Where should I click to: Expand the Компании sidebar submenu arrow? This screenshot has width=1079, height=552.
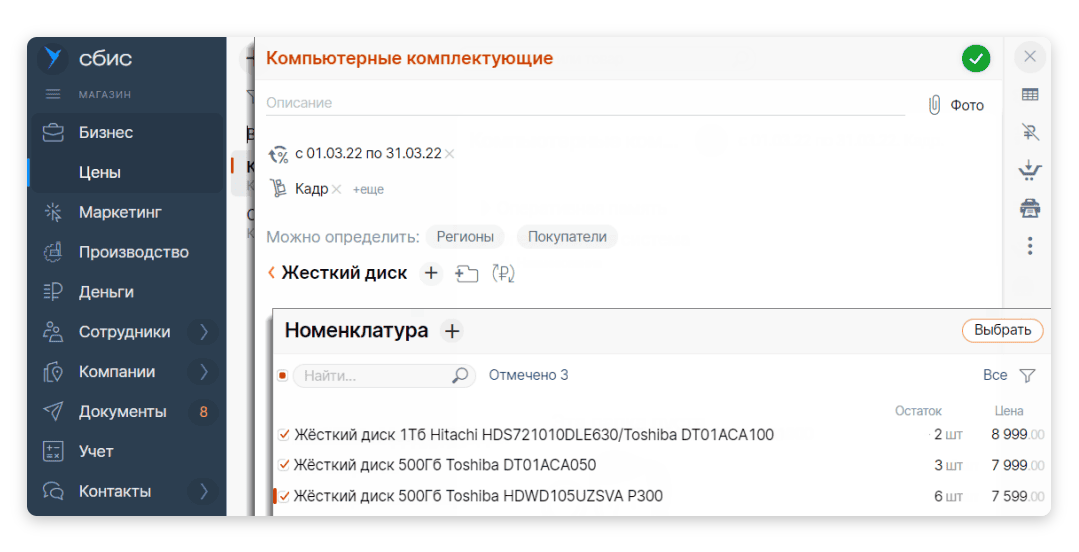[x=203, y=372]
